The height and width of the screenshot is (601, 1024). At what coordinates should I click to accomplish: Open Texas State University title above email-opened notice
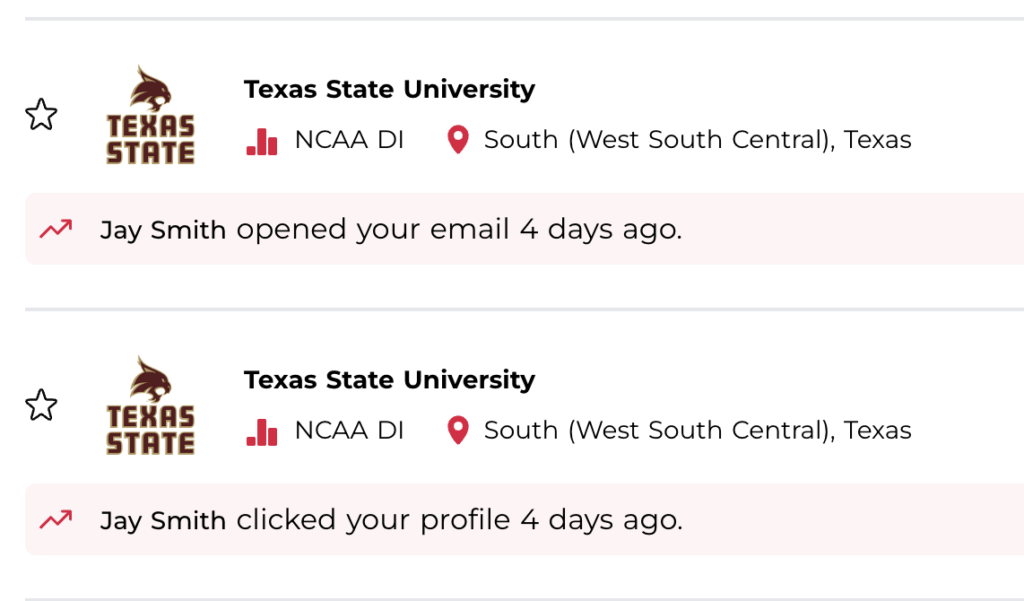pyautogui.click(x=389, y=89)
